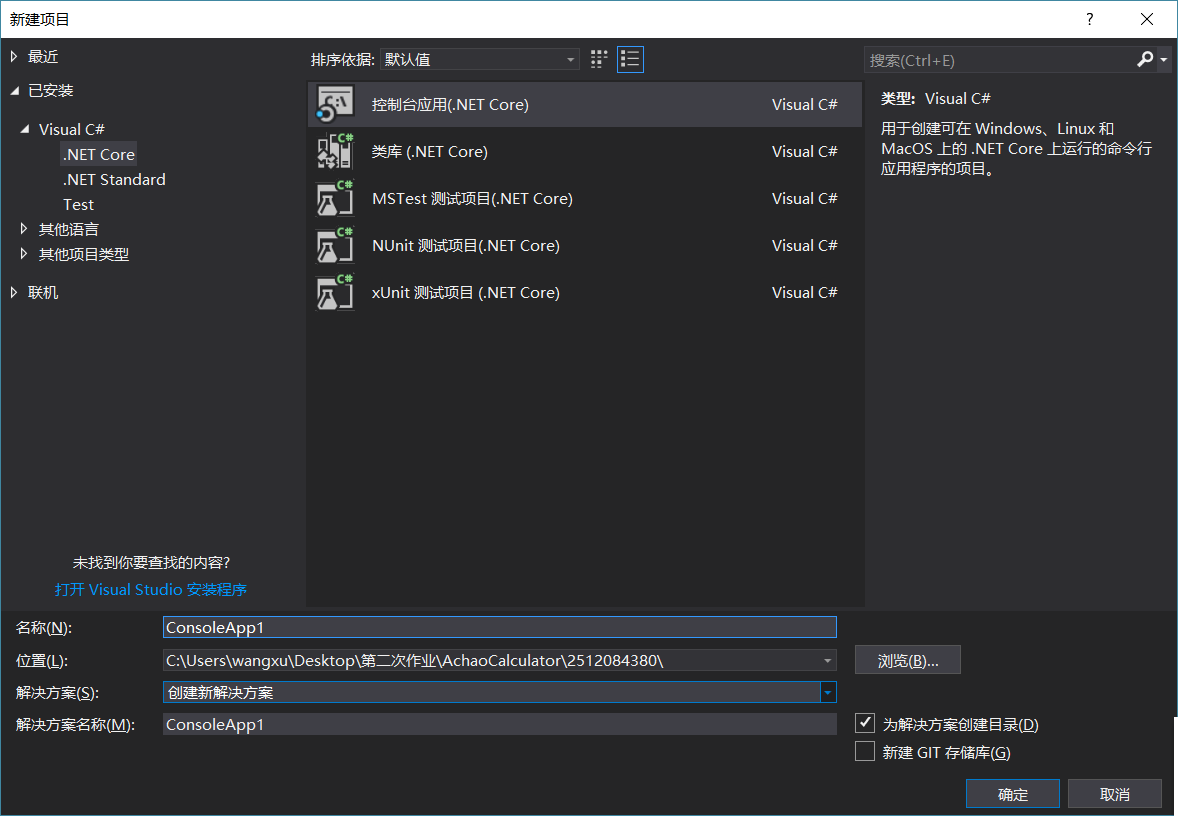Viewport: 1178px width, 816px height.
Task: Select the 其他语言 tree label
Action: coord(68,229)
